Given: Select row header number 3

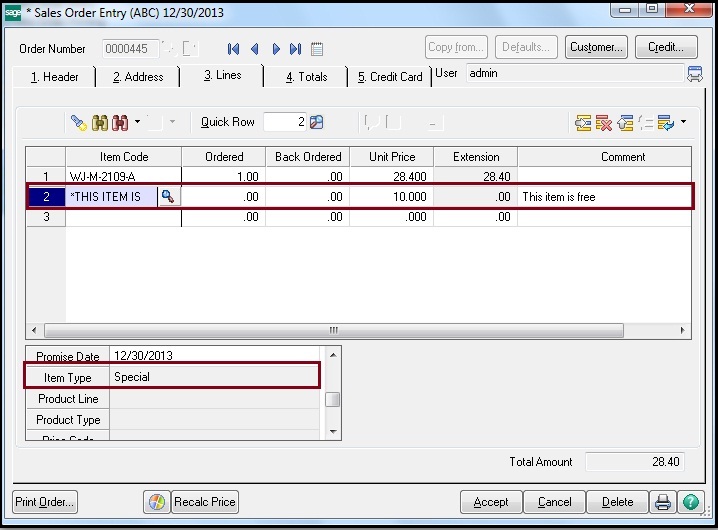Looking at the screenshot, I should 46,217.
